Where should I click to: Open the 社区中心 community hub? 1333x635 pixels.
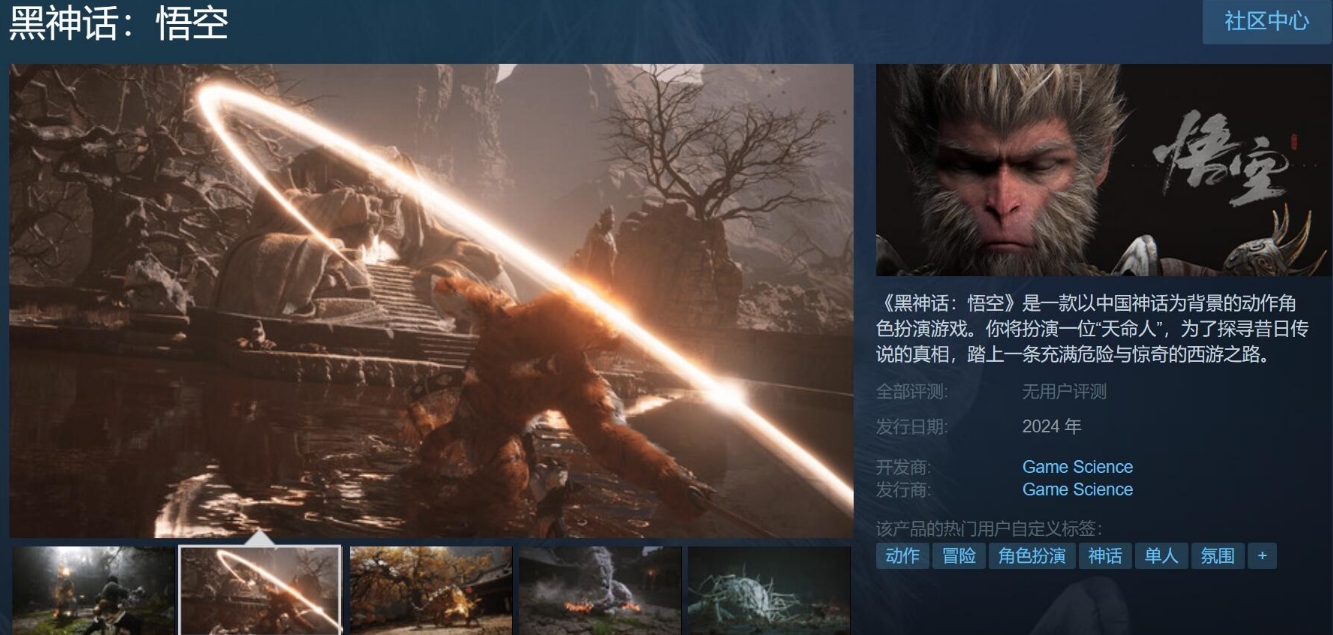coord(1266,21)
